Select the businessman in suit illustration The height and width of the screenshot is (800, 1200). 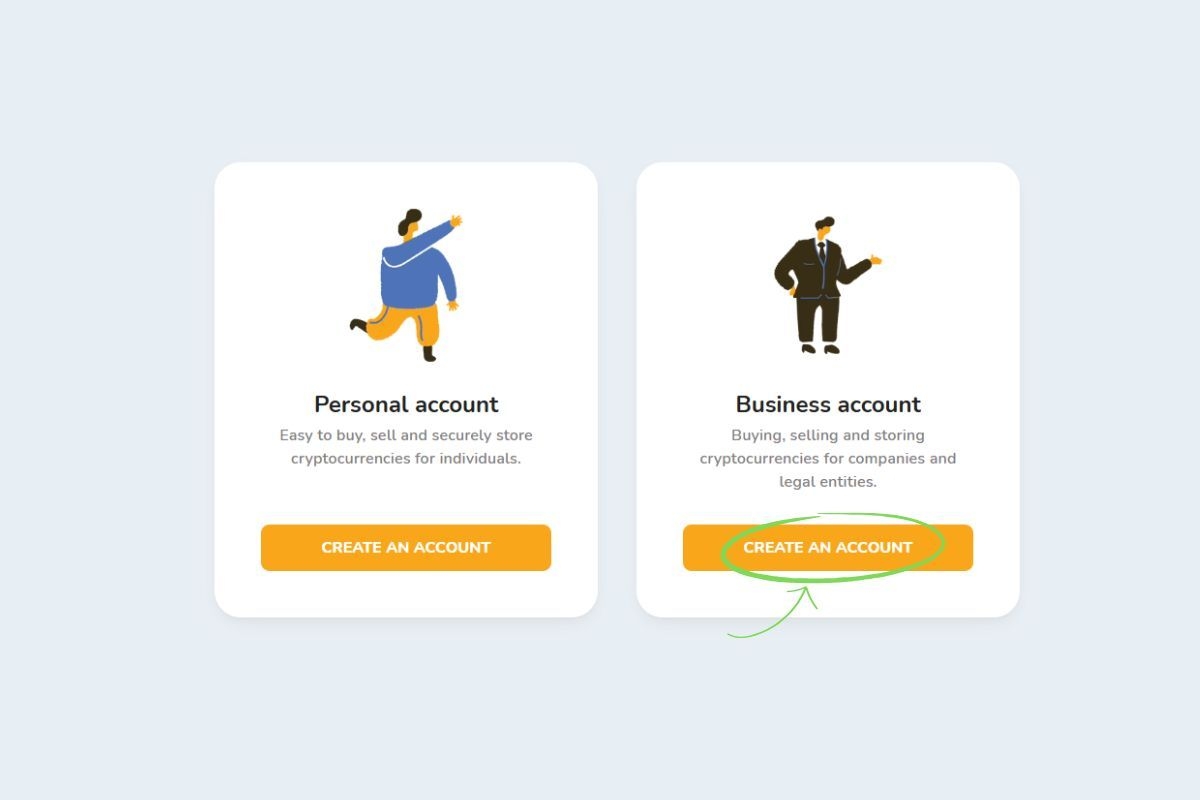pos(827,285)
